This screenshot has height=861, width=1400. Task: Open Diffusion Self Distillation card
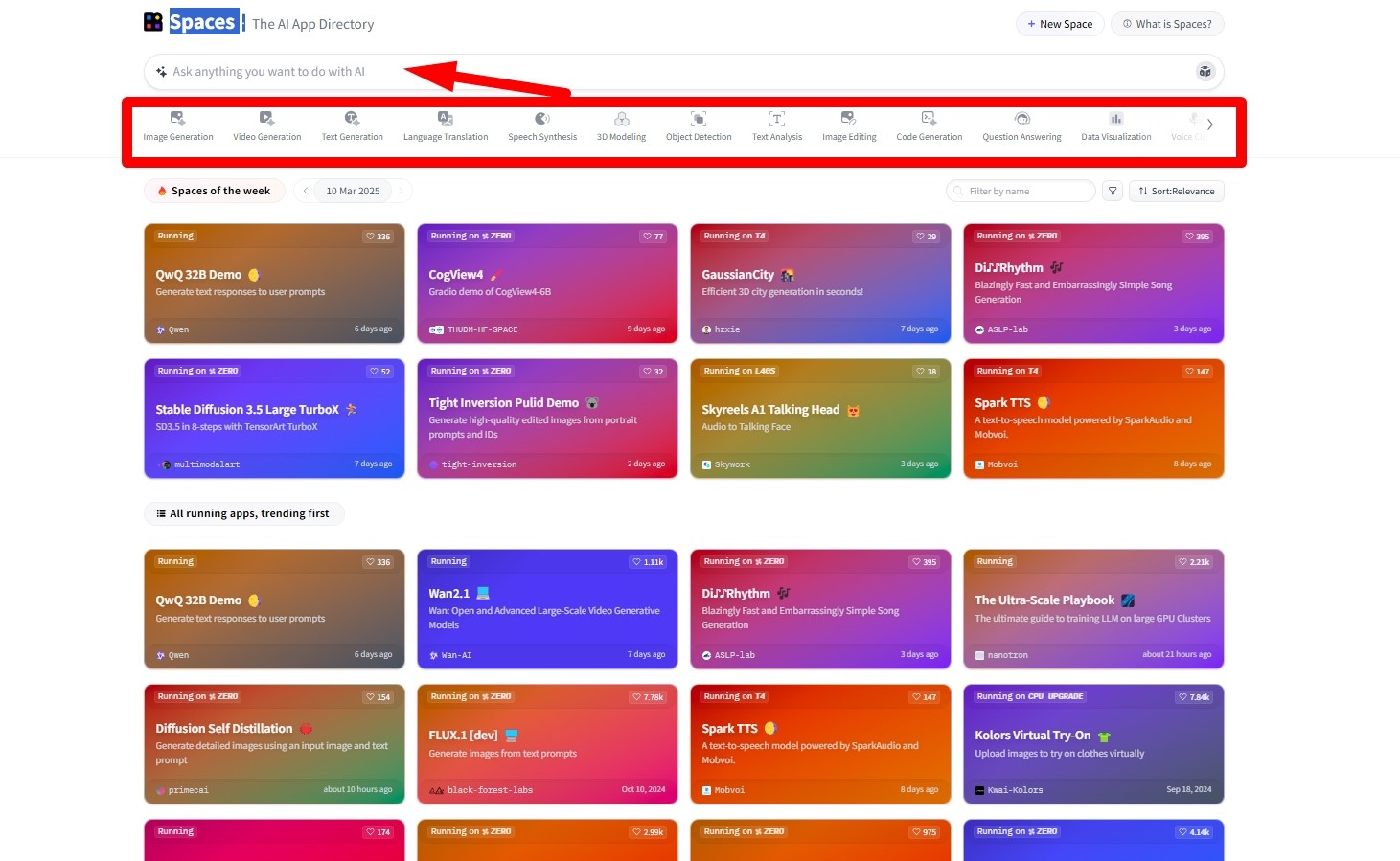274,744
